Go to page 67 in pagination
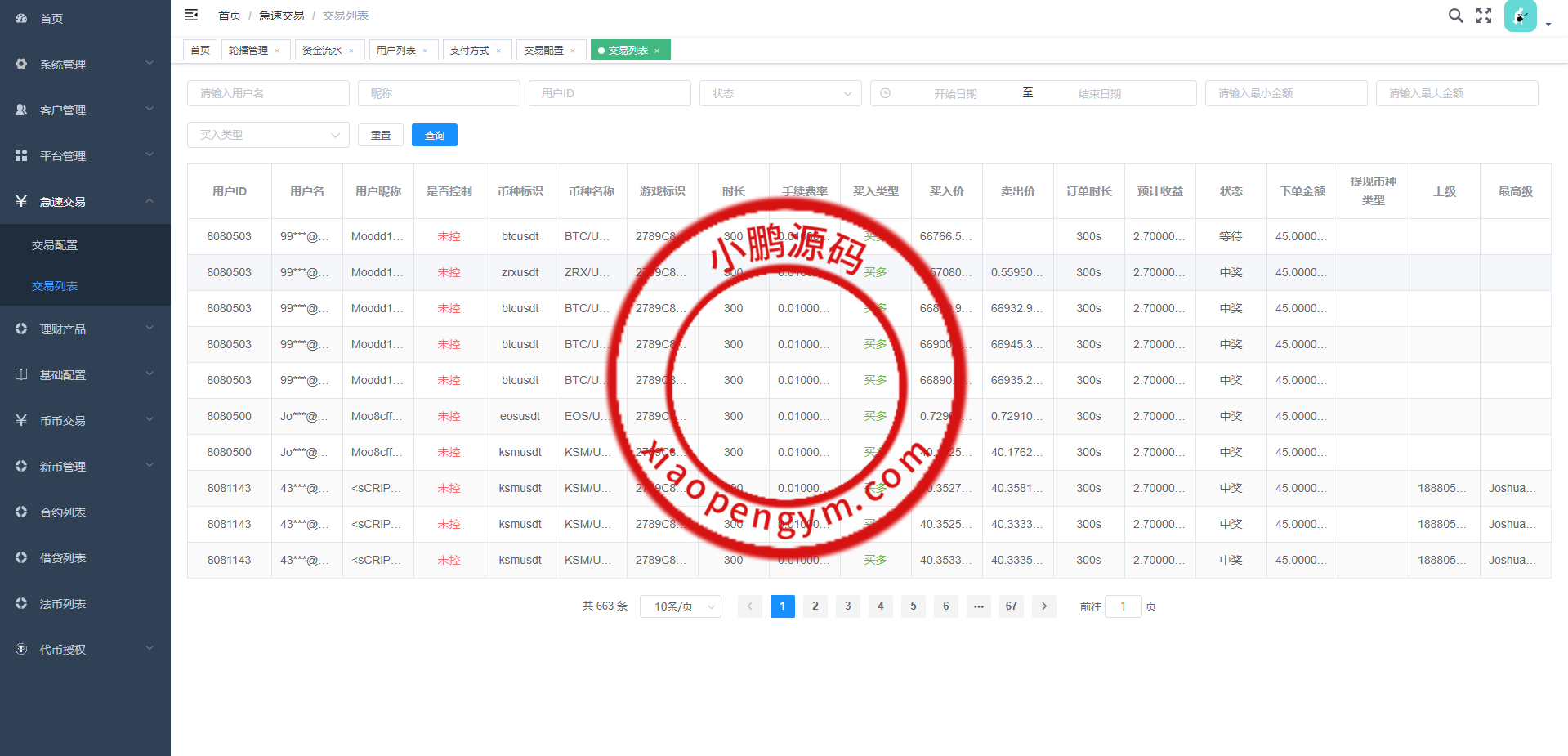 (x=1011, y=606)
